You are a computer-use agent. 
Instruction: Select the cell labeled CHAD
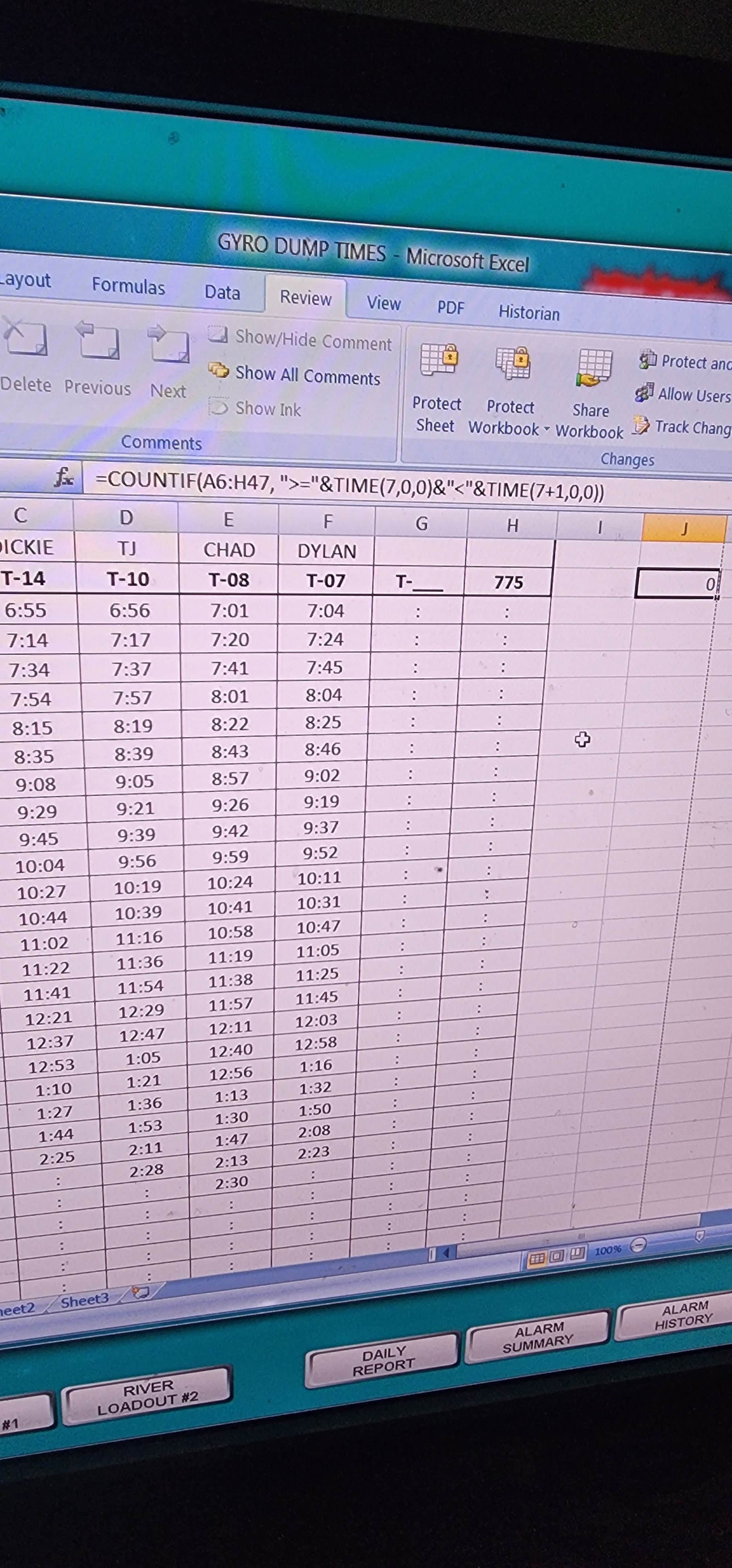click(x=229, y=550)
